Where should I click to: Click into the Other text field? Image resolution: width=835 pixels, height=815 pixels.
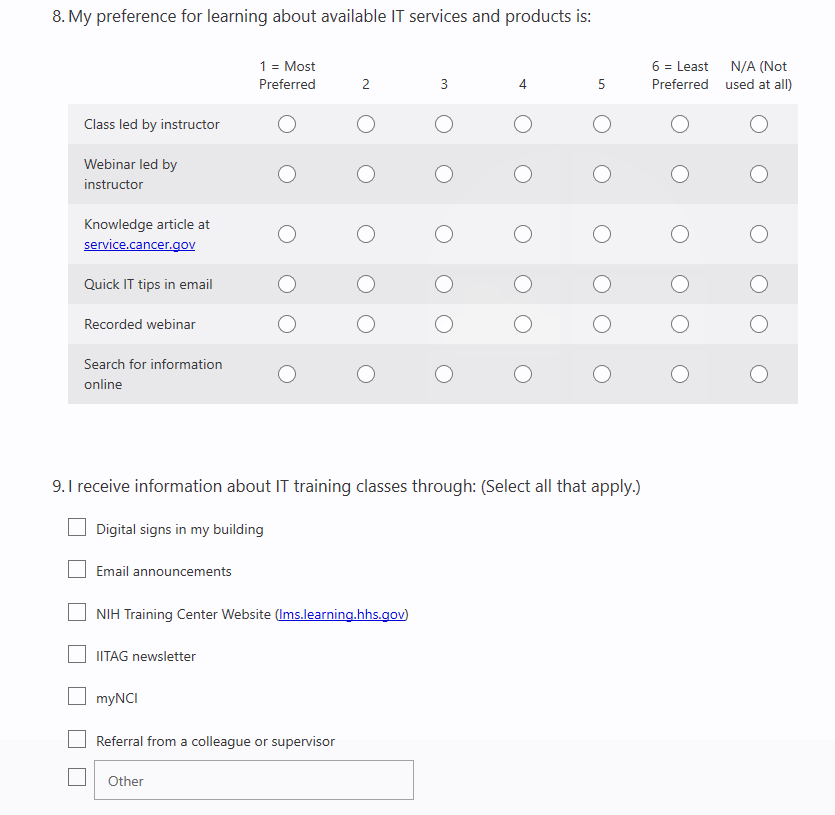tap(254, 781)
